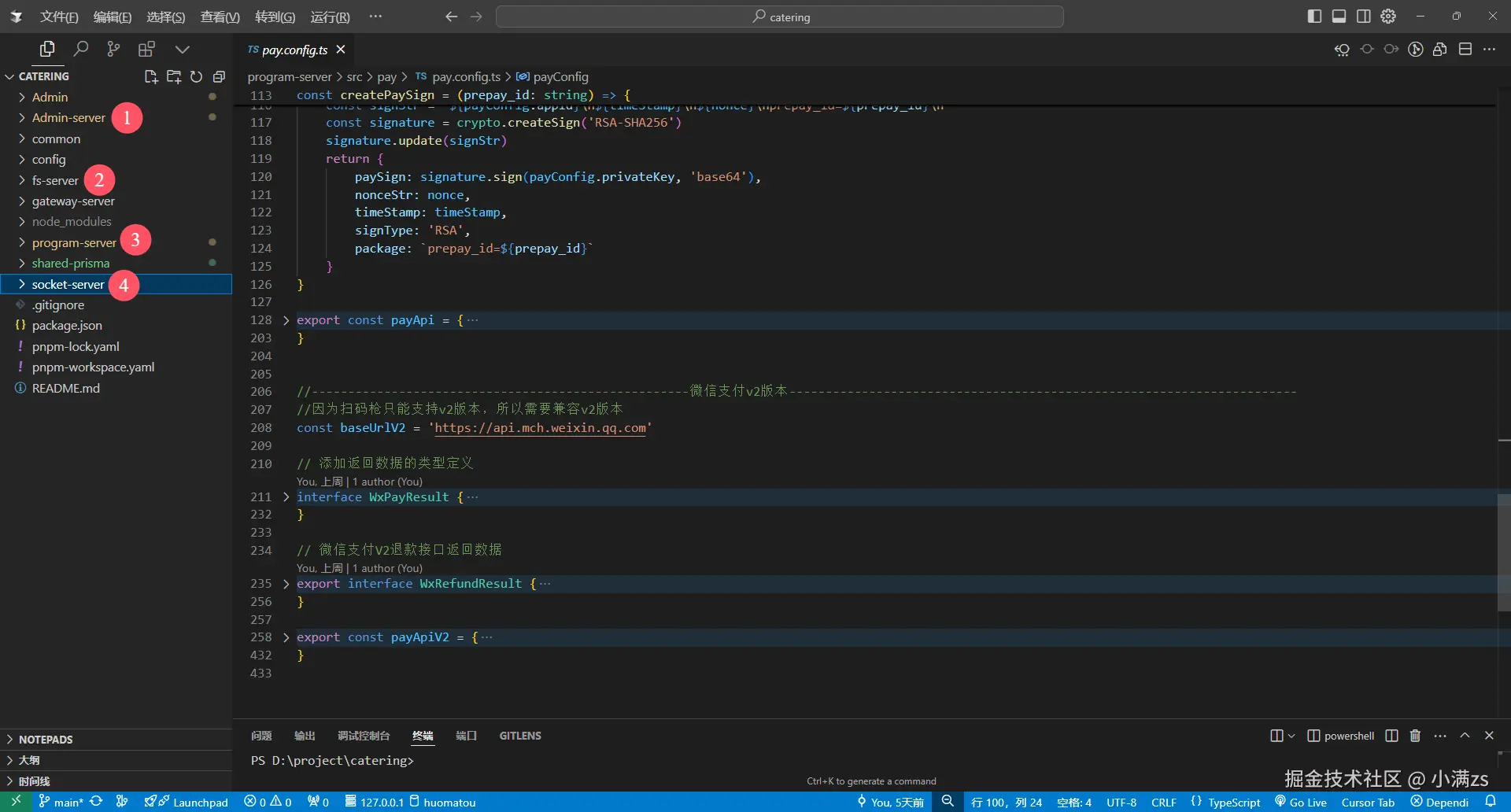
Task: Open Source Control view icon
Action: pyautogui.click(x=113, y=49)
